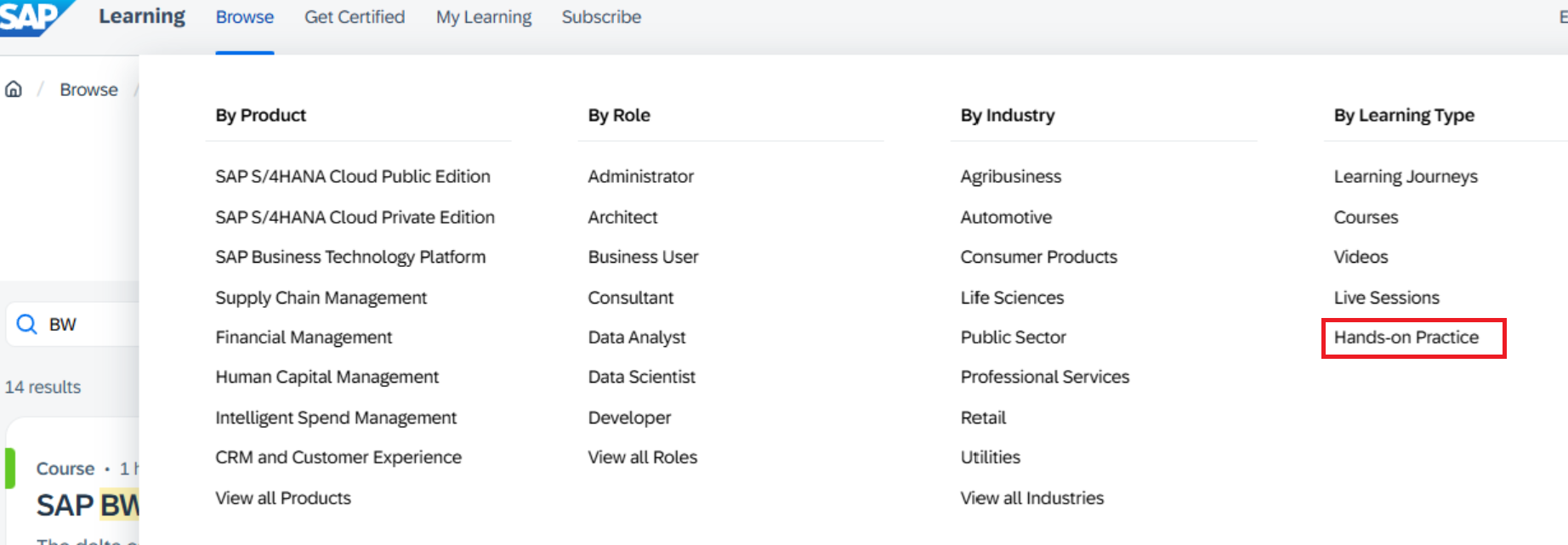Click the home icon in breadcrumb
The width and height of the screenshot is (1568, 545).
point(14,89)
